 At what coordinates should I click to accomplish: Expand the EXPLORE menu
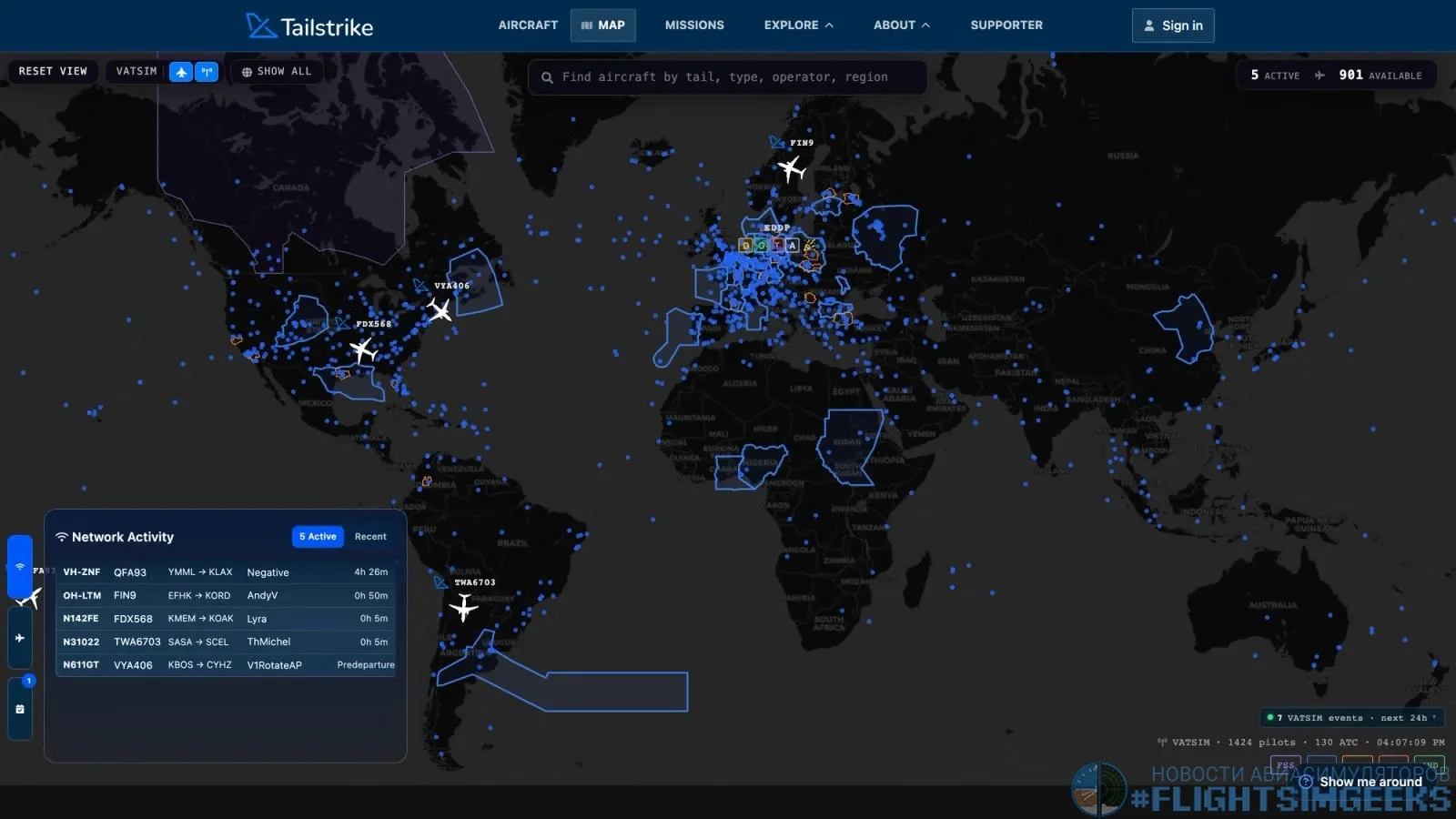[798, 25]
